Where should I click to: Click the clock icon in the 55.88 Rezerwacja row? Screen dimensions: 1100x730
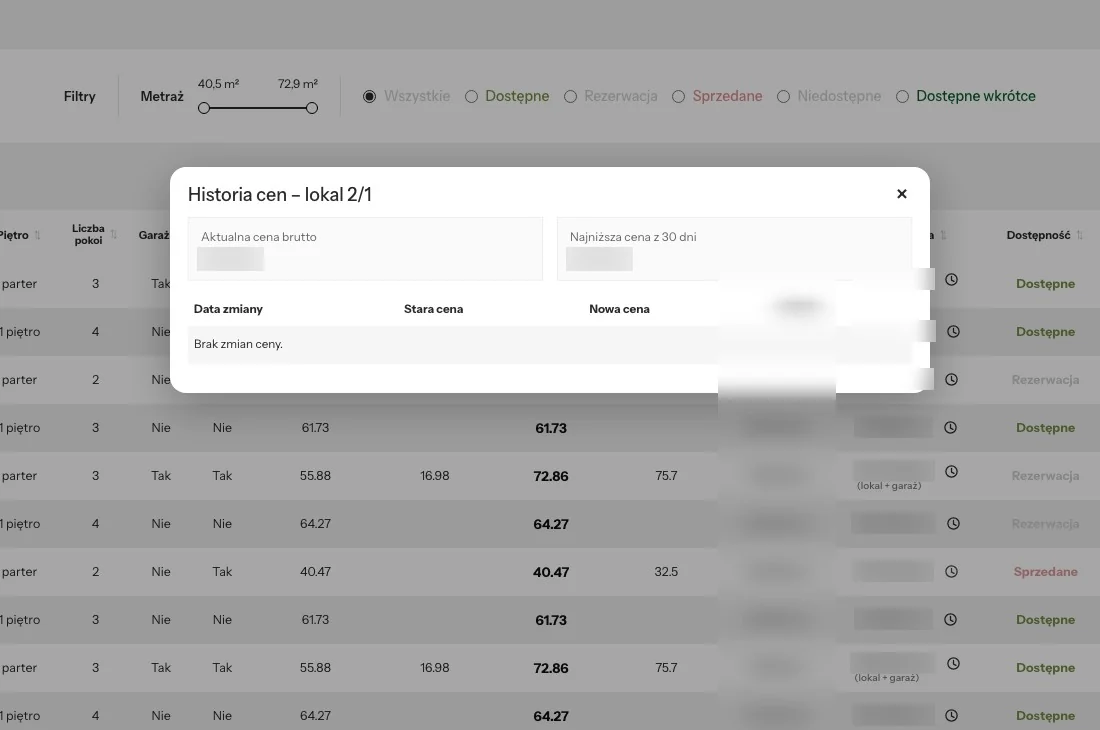coord(951,472)
